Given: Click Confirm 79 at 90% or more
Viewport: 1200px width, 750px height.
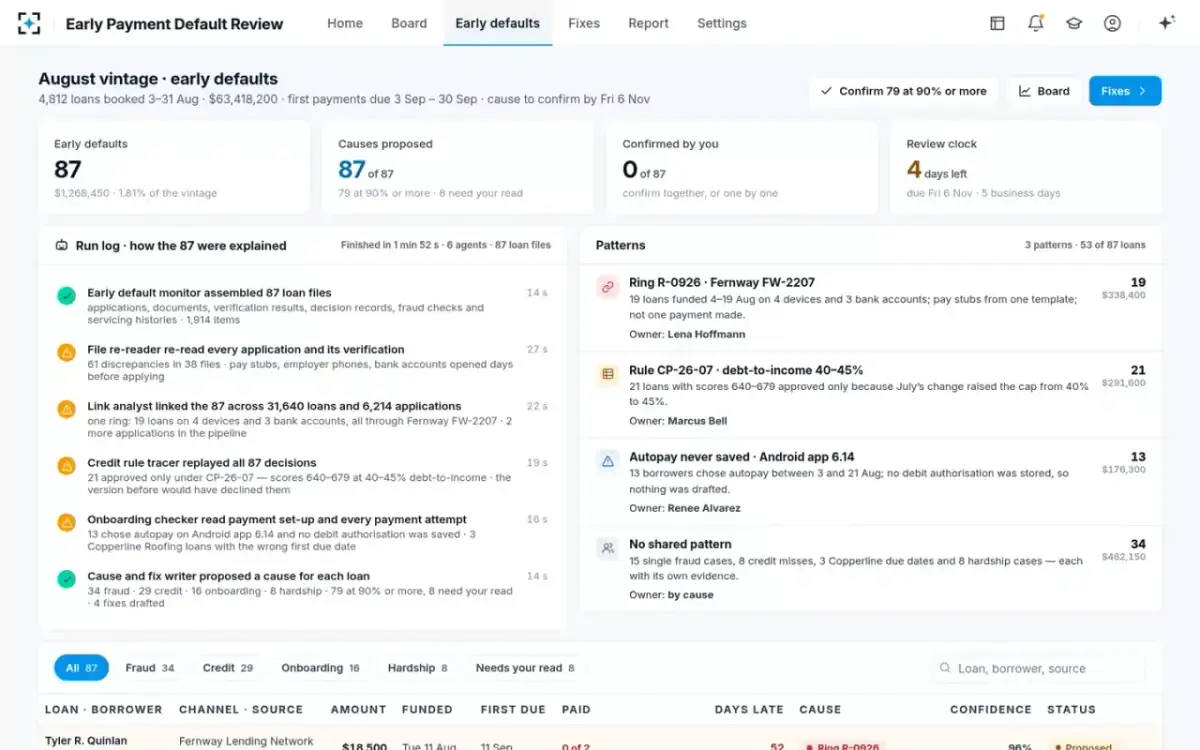Looking at the screenshot, I should (903, 91).
